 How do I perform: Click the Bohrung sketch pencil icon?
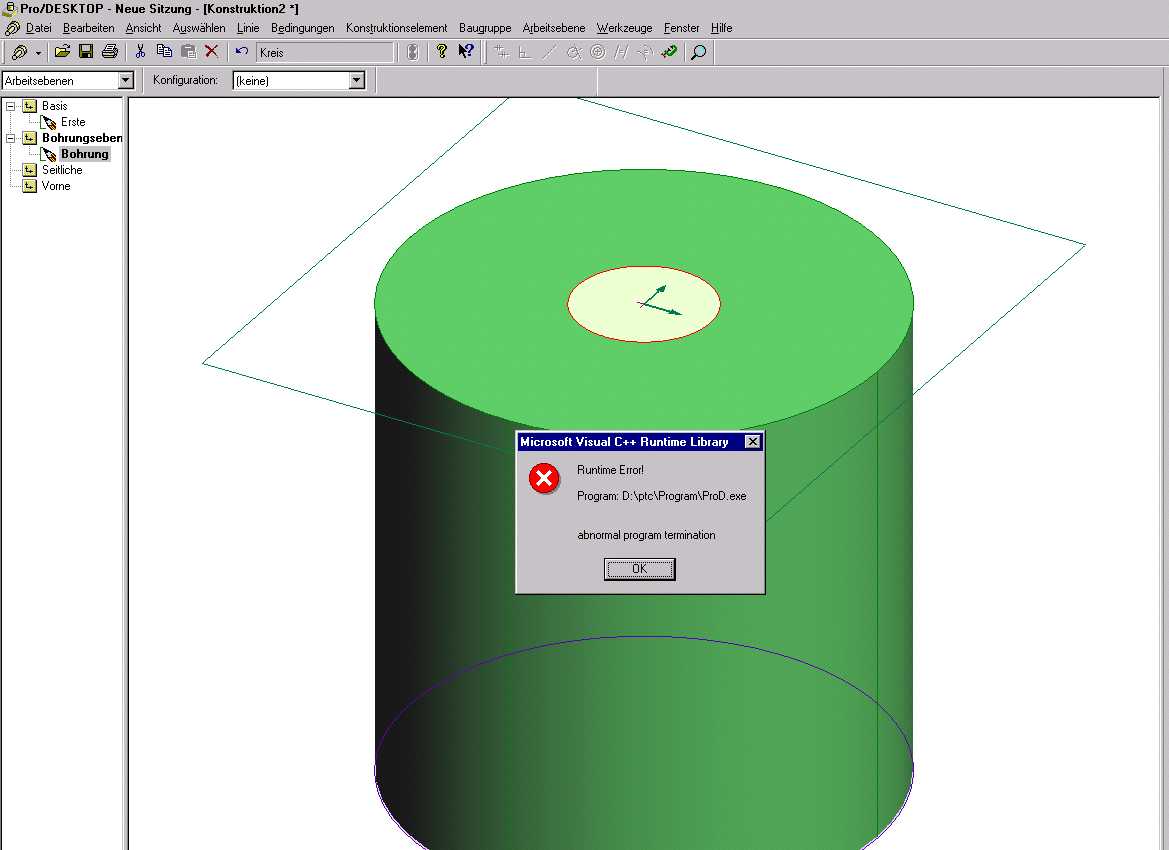click(48, 154)
